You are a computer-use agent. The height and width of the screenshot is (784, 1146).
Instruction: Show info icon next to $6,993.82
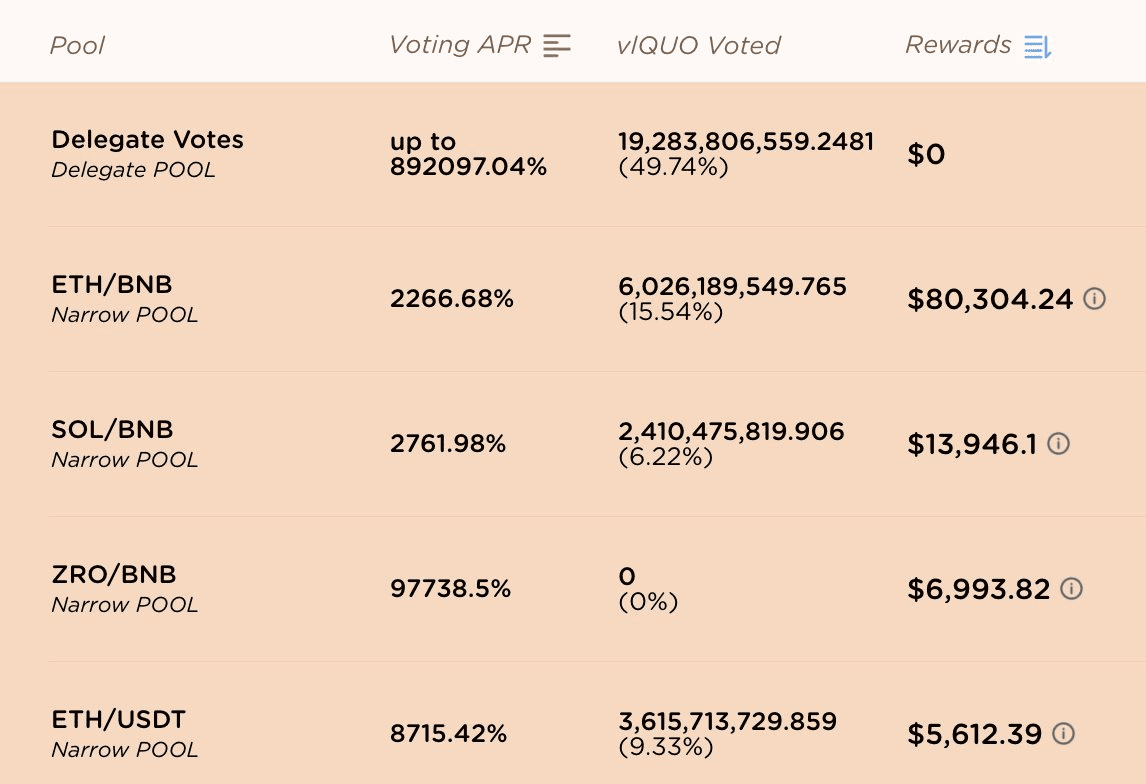coord(1071,588)
